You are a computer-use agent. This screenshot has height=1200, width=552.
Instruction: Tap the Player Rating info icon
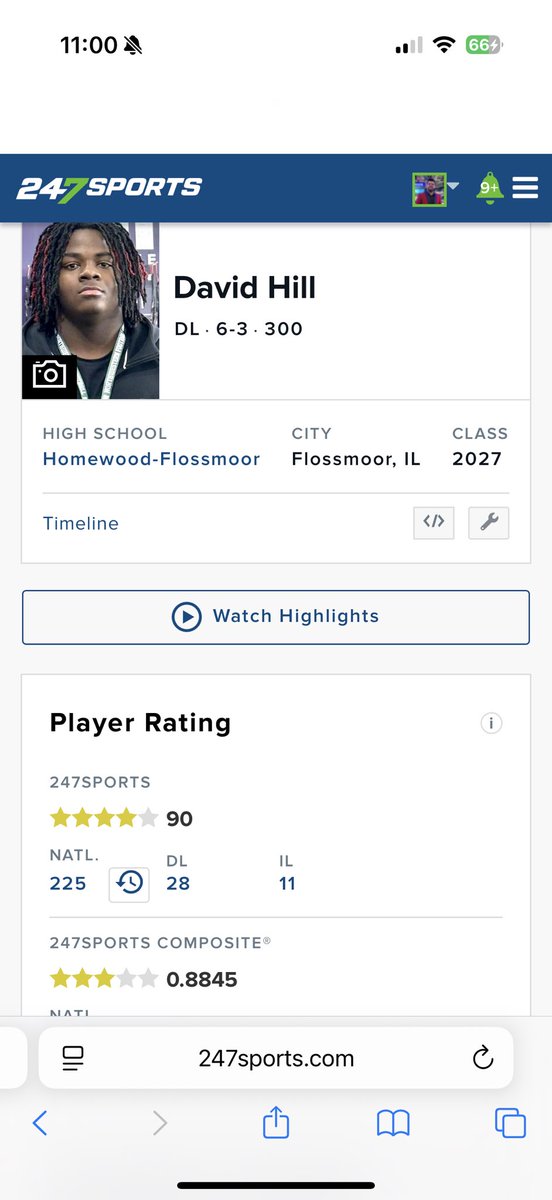point(491,723)
